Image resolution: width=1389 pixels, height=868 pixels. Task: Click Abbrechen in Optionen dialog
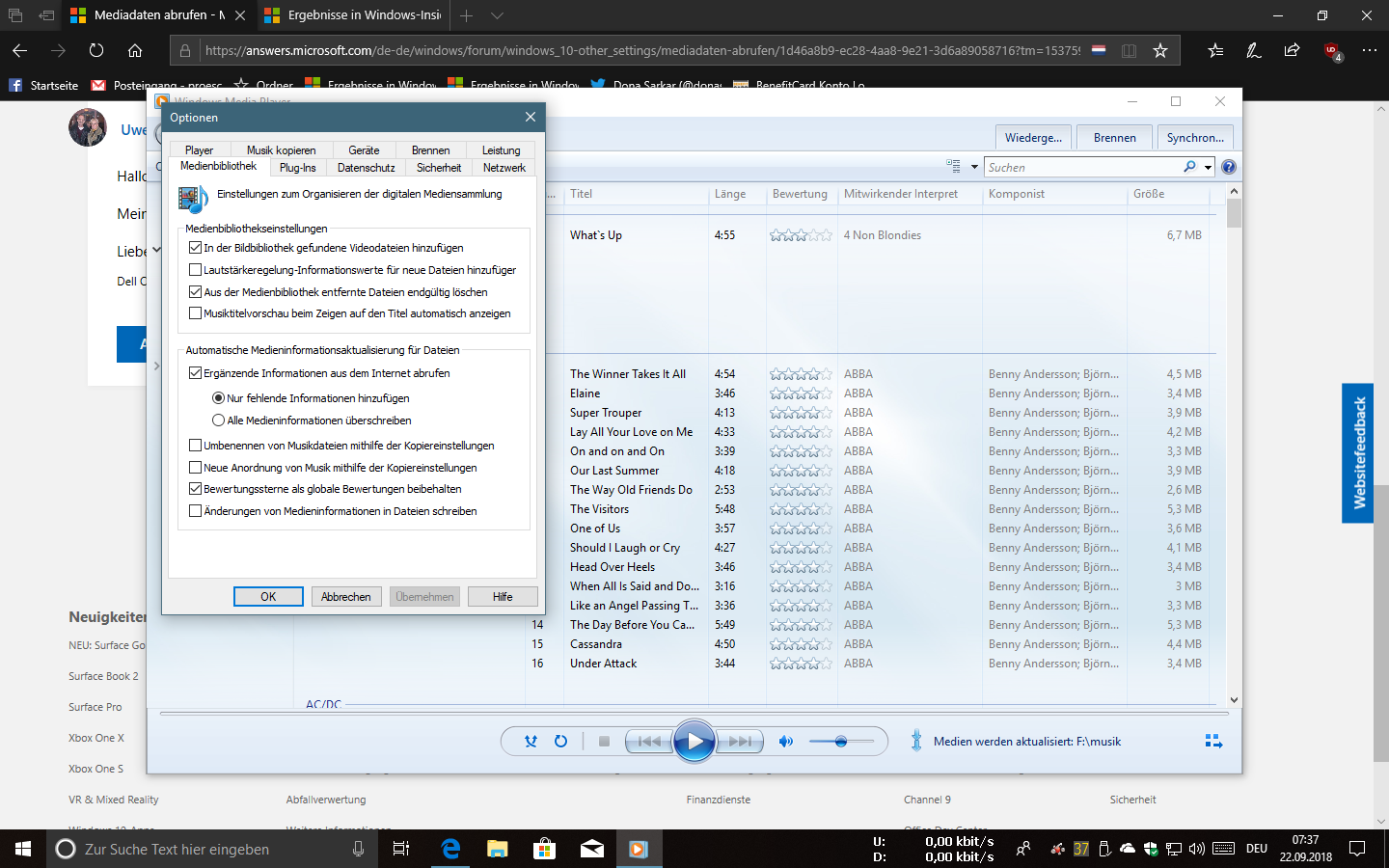345,597
